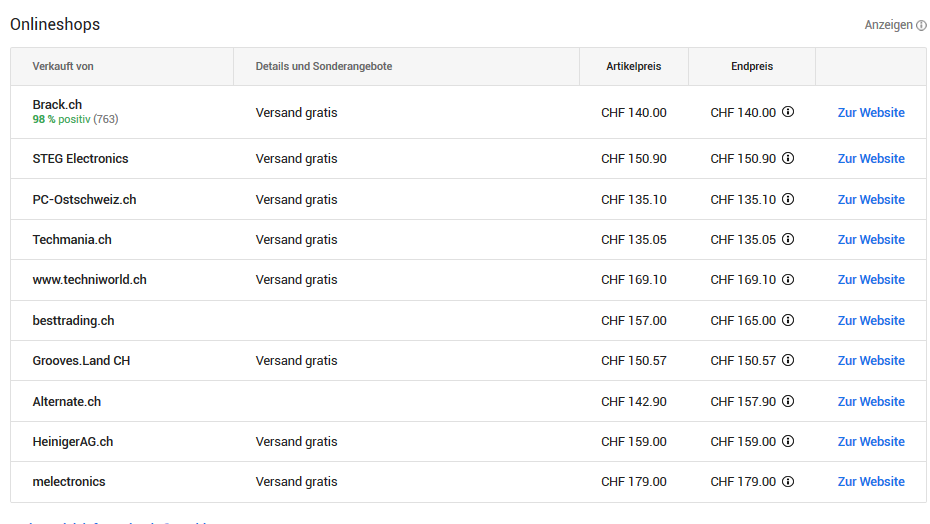Click the Artikelpreis column header

(633, 67)
